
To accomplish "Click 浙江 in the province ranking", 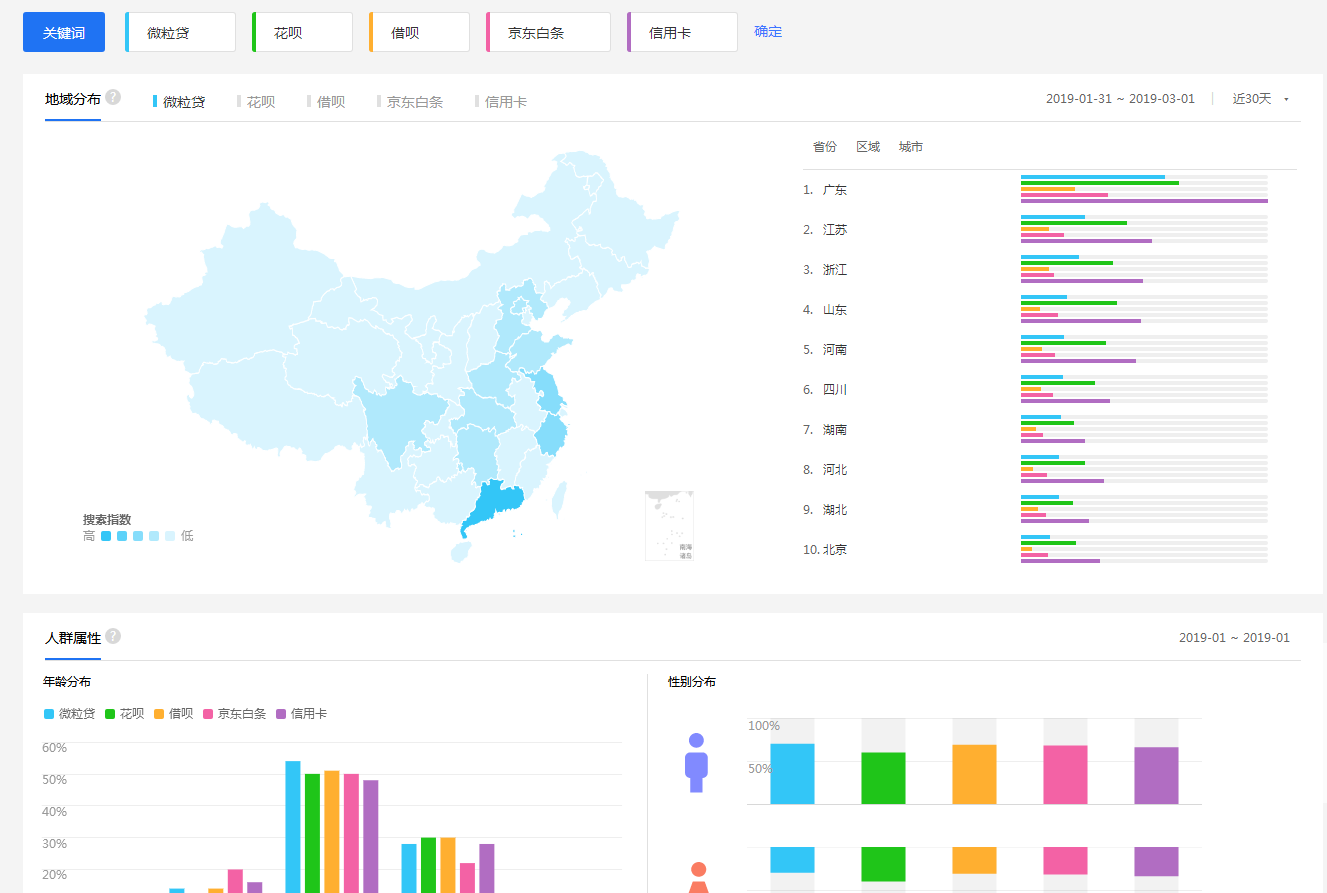I will 835,270.
